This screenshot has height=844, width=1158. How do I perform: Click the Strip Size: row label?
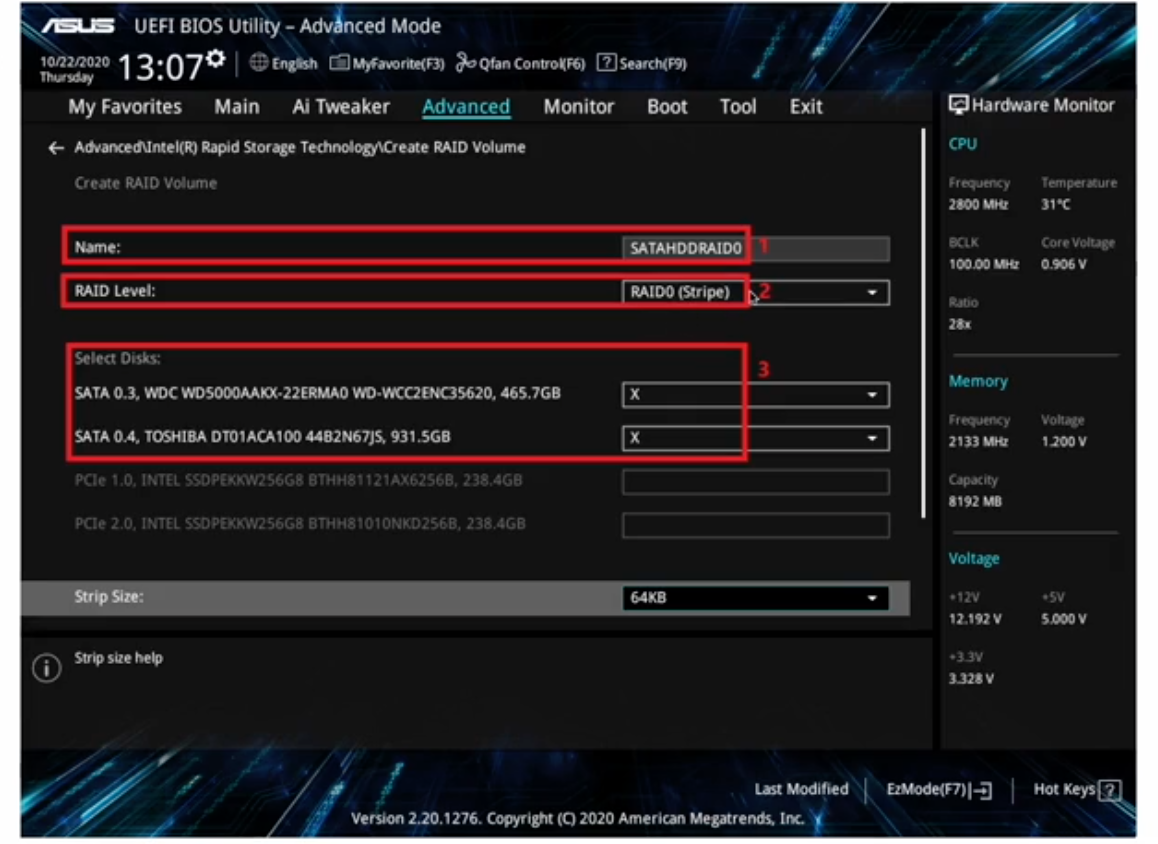109,597
